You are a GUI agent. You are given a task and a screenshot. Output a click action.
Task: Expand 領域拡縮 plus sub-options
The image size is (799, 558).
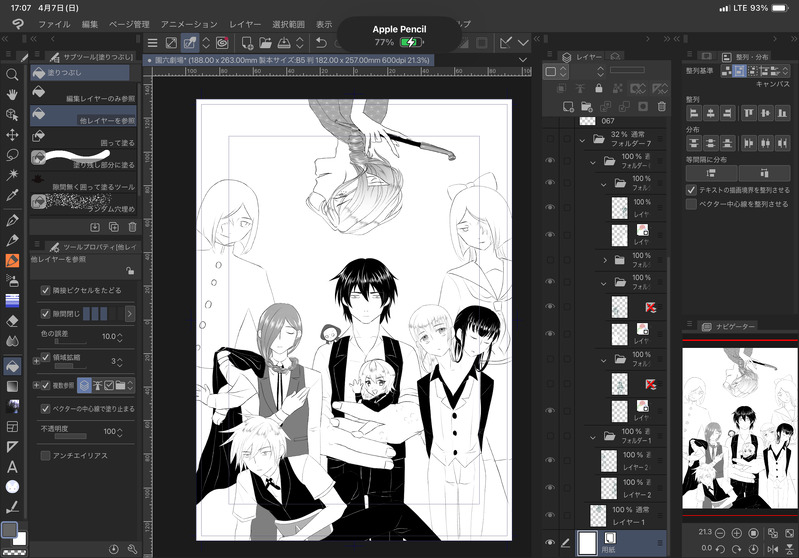(36, 361)
